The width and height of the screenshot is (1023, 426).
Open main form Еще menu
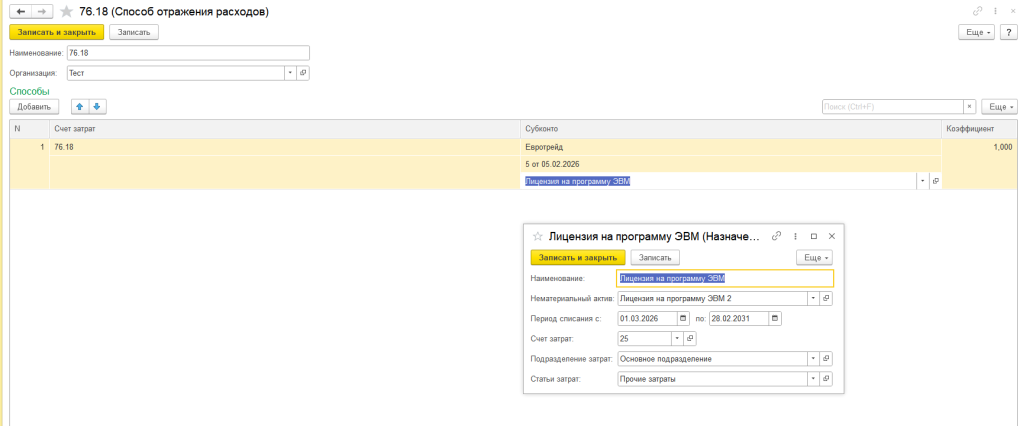[977, 32]
